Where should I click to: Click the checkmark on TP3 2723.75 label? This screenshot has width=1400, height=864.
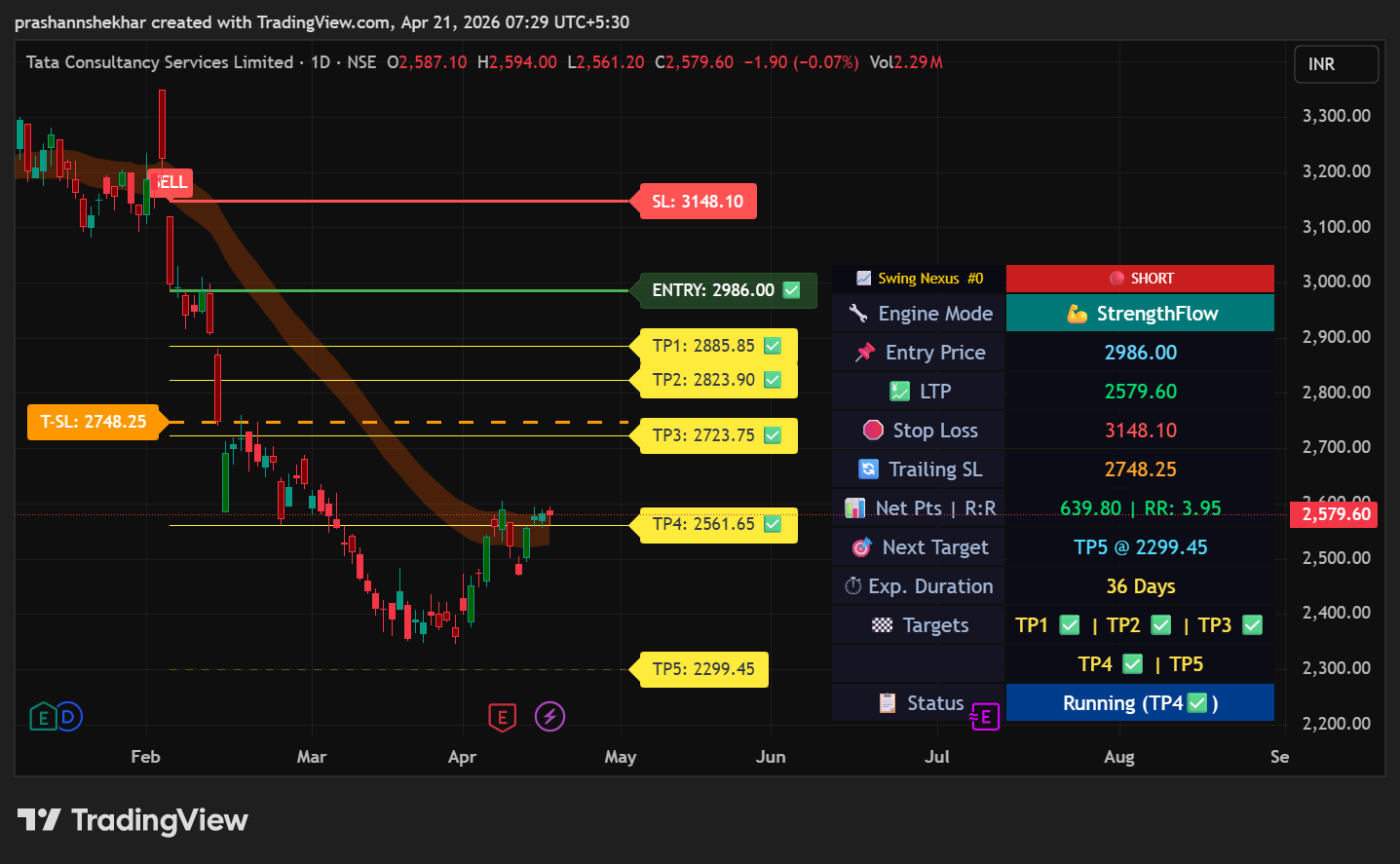(x=773, y=435)
